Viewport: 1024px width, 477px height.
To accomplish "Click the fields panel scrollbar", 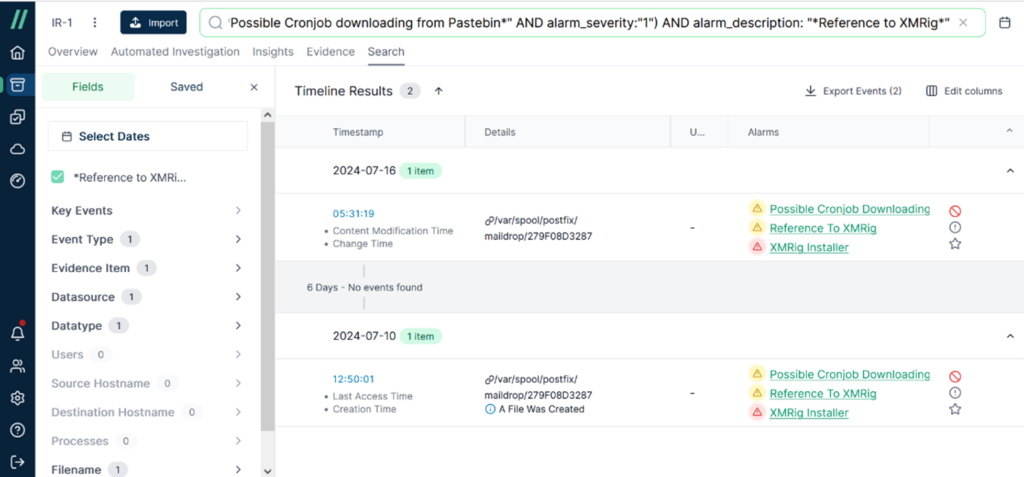I will pos(267,278).
